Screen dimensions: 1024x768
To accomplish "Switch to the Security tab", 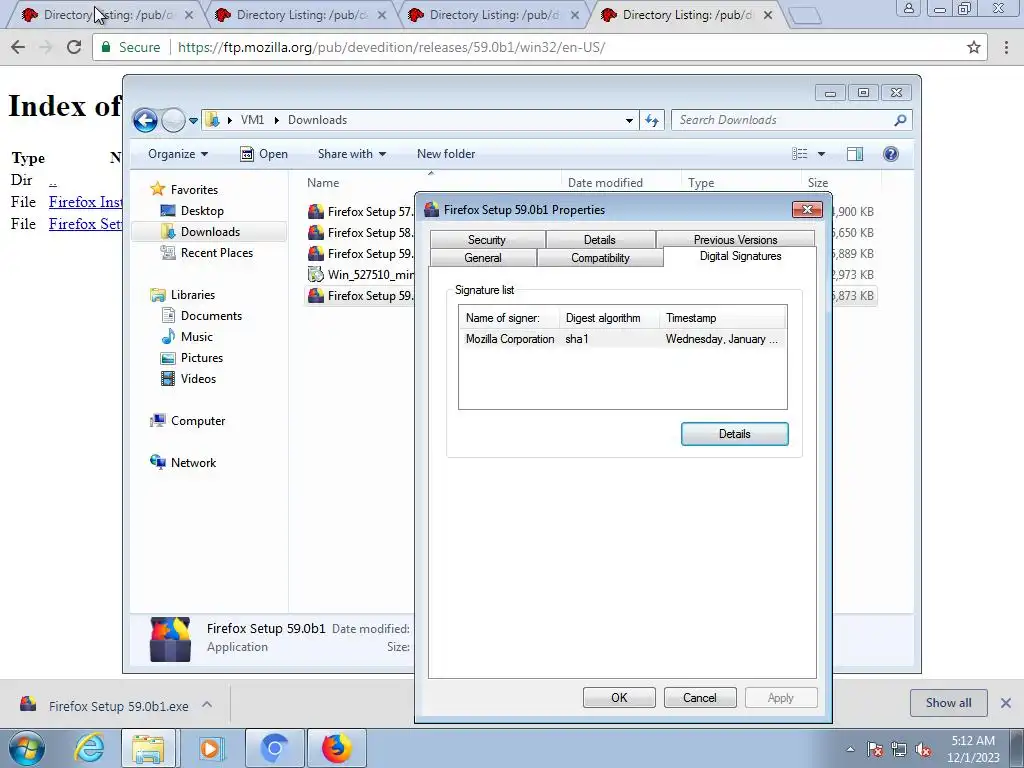I will point(487,240).
